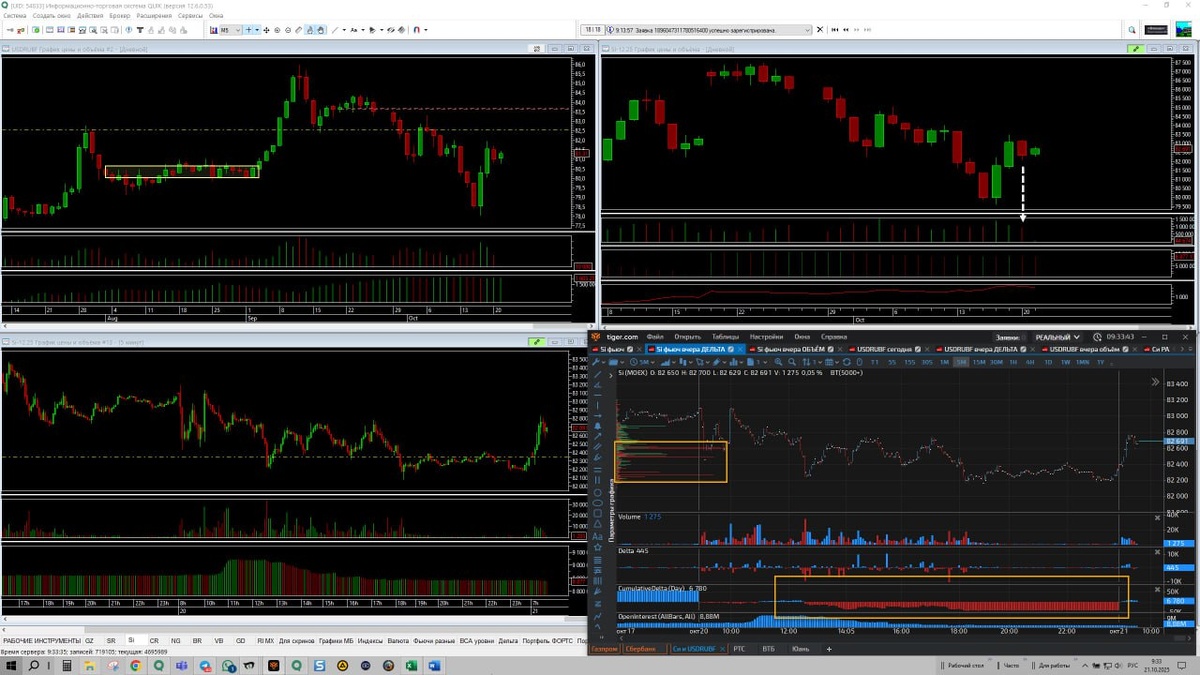This screenshot has width=1200, height=675.
Task: Select the 5M timeframe button in tiger.com
Action: (961, 361)
